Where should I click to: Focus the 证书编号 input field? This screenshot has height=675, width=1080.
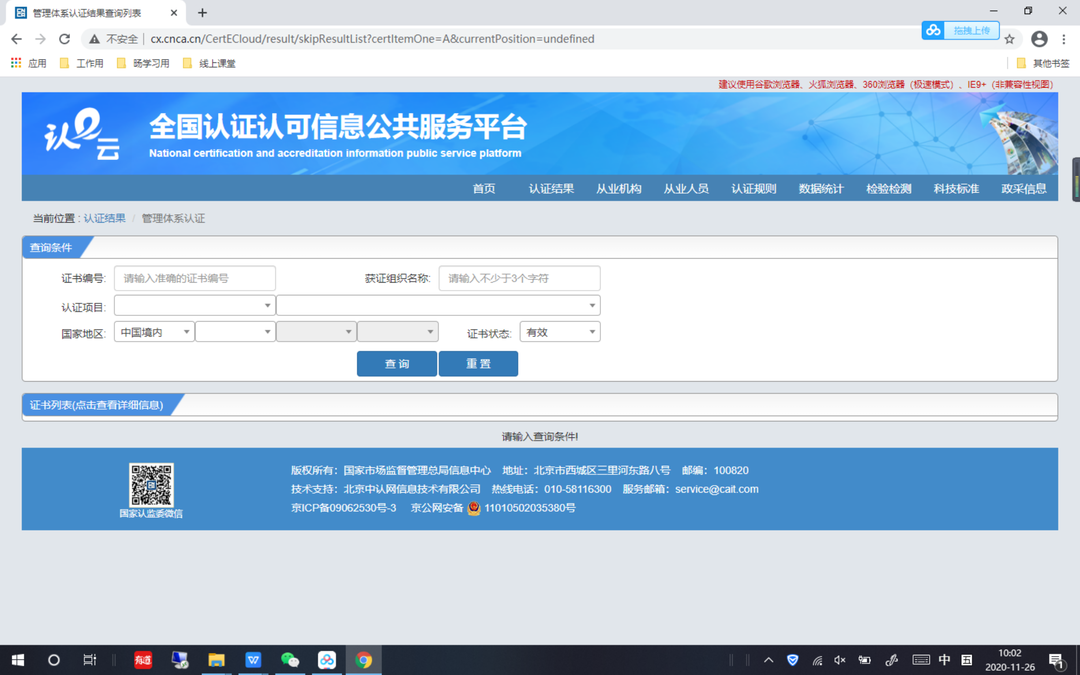[x=194, y=278]
